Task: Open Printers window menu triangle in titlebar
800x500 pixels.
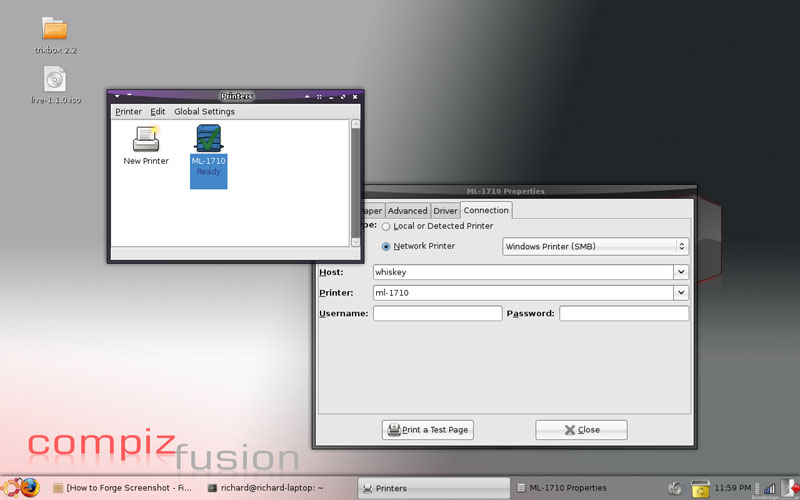Action: point(117,96)
